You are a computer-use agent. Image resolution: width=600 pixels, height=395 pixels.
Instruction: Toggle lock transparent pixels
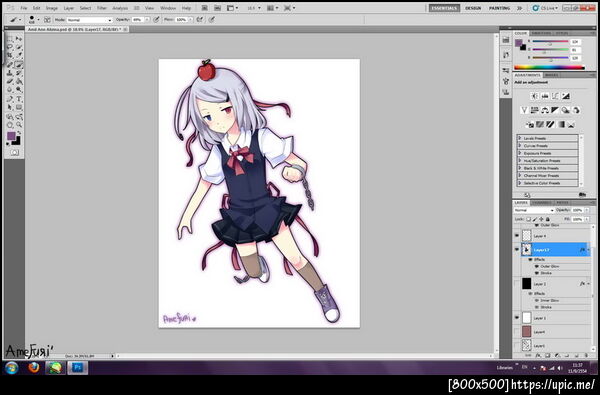pos(528,219)
